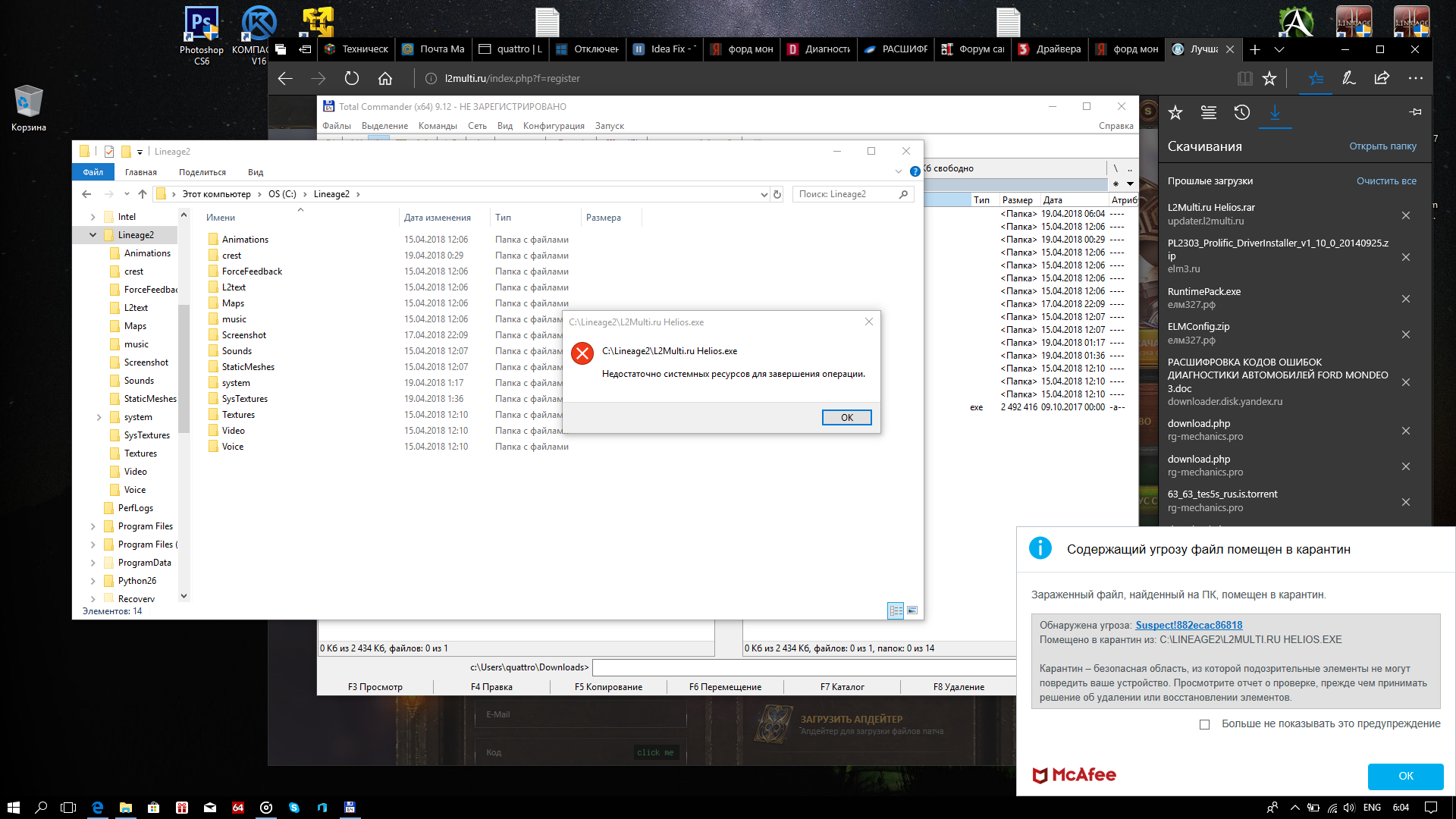Open Reading list icon in hub
Image resolution: width=1456 pixels, height=819 pixels.
1209,112
